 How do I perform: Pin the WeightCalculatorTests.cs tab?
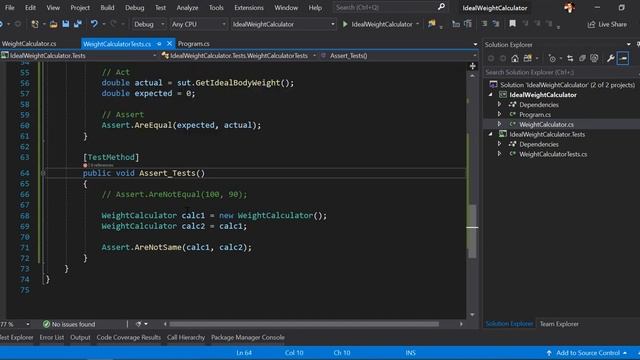[x=159, y=44]
